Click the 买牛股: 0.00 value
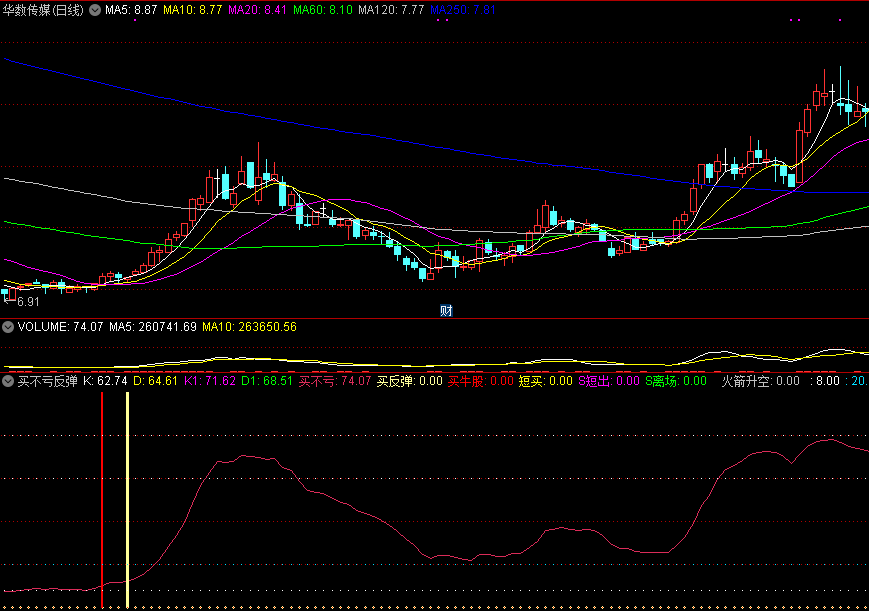Screen dimensions: 869x611 pos(480,381)
